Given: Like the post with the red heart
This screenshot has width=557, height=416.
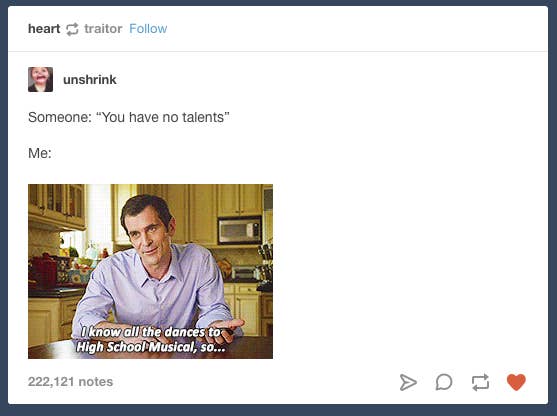Looking at the screenshot, I should tap(516, 382).
